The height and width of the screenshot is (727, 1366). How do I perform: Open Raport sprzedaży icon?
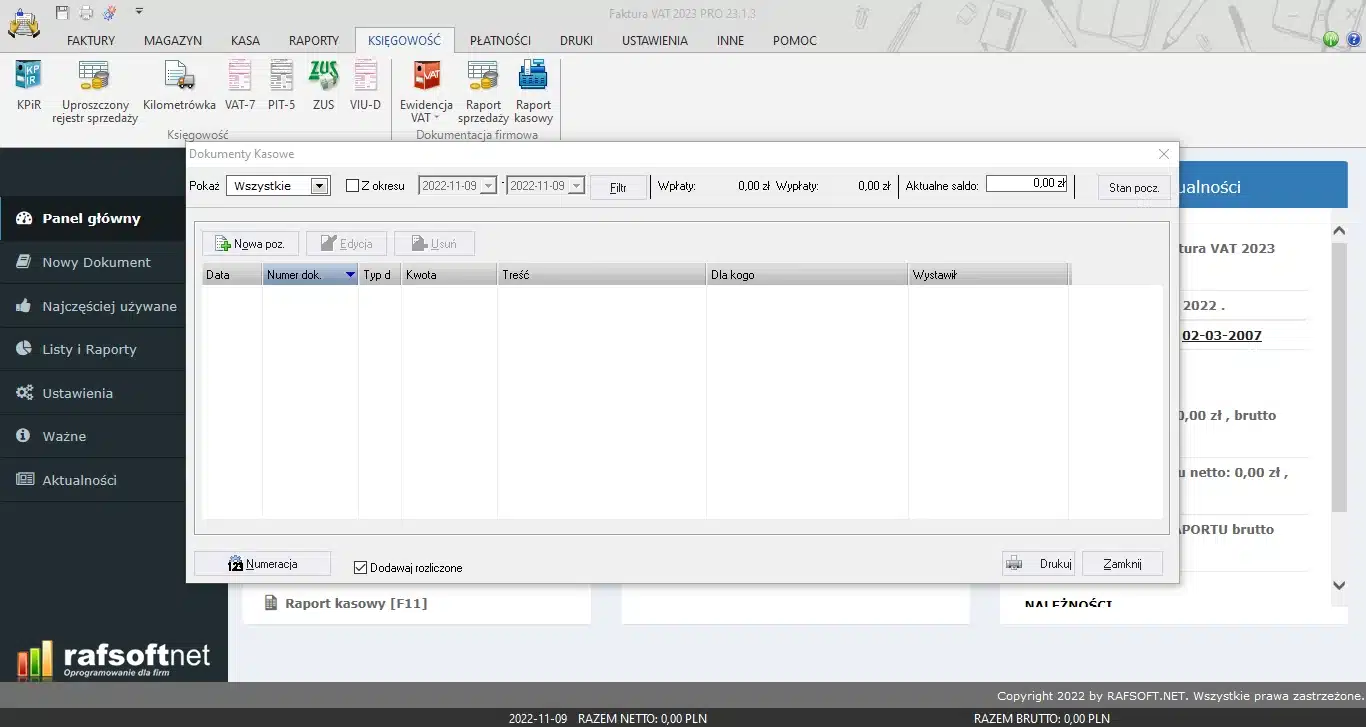point(483,90)
